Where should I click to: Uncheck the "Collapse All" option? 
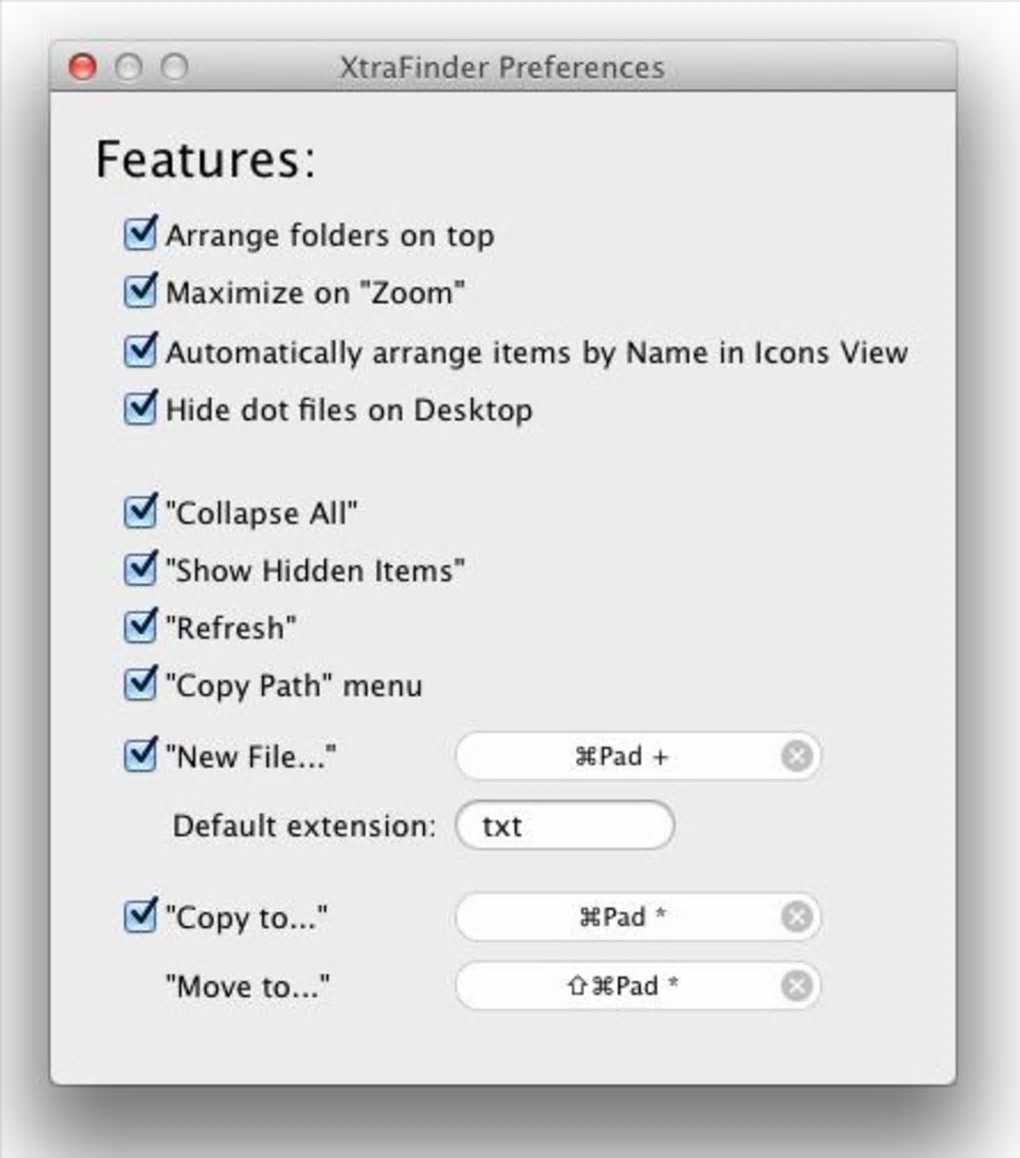point(139,513)
